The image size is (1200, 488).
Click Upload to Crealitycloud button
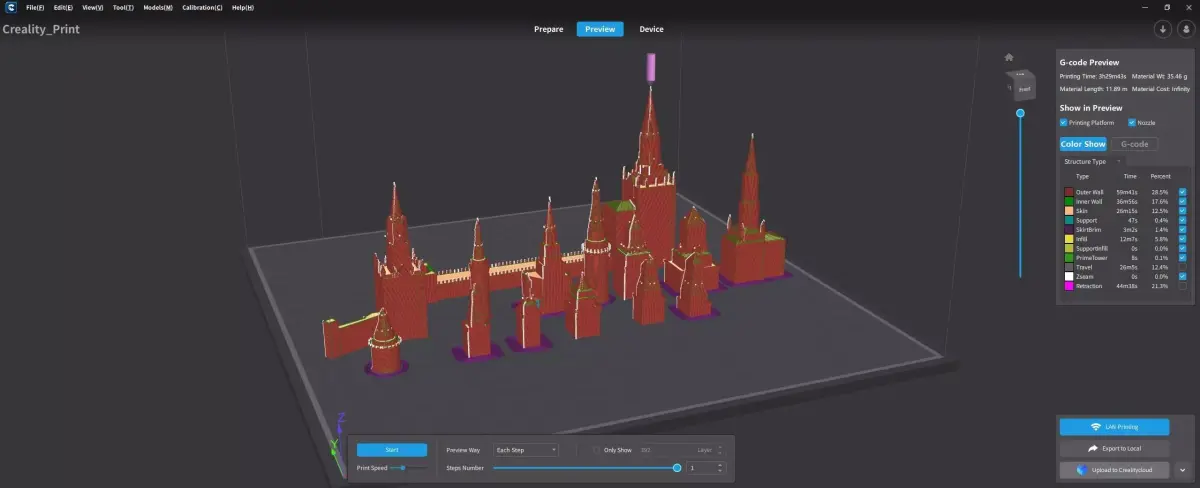[1114, 469]
